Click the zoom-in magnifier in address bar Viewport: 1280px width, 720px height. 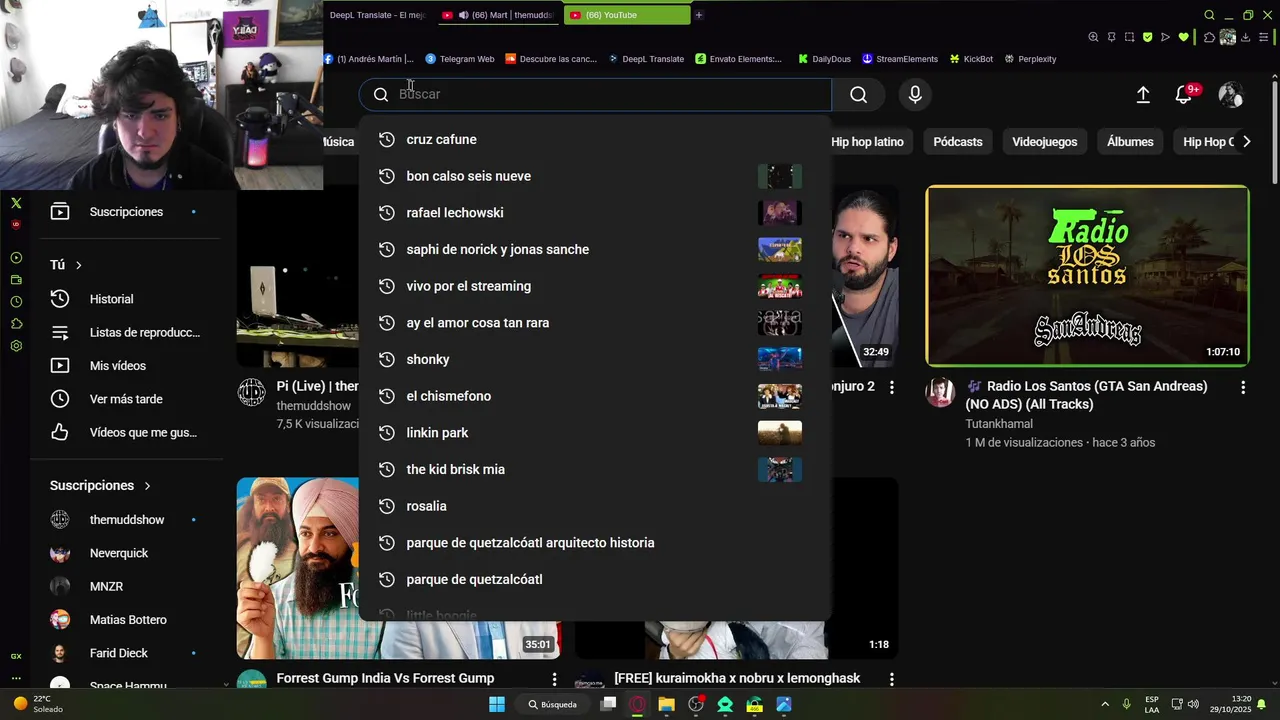click(1093, 37)
